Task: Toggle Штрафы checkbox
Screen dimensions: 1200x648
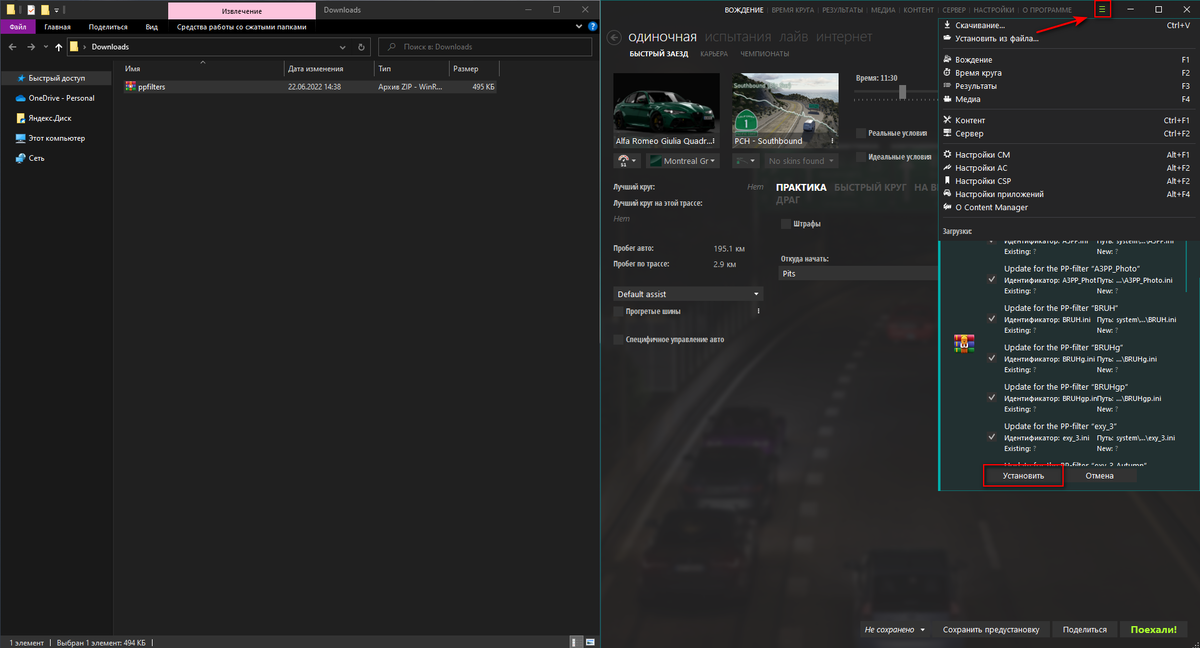Action: 785,224
